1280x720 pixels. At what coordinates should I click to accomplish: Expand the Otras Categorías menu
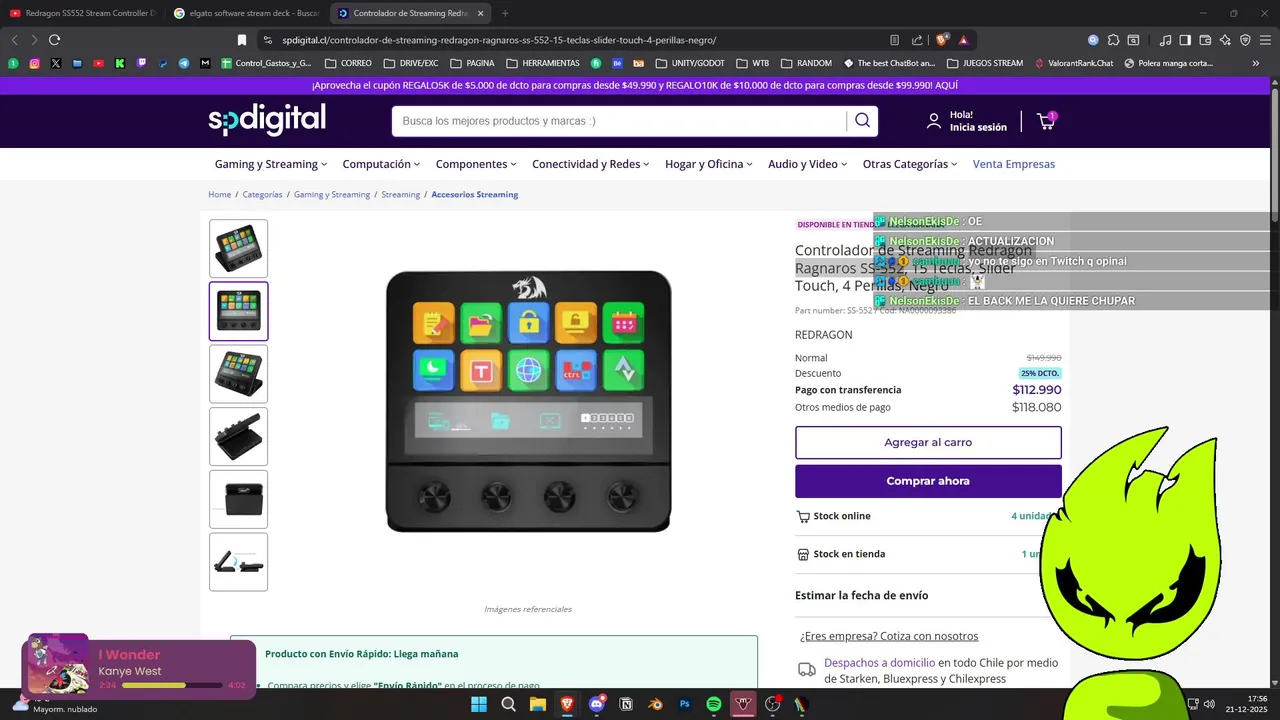(x=910, y=164)
